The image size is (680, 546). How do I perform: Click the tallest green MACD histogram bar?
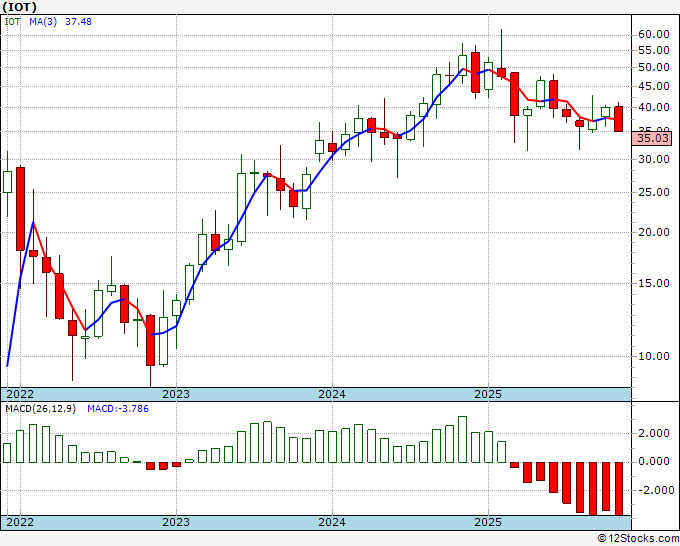(462, 439)
